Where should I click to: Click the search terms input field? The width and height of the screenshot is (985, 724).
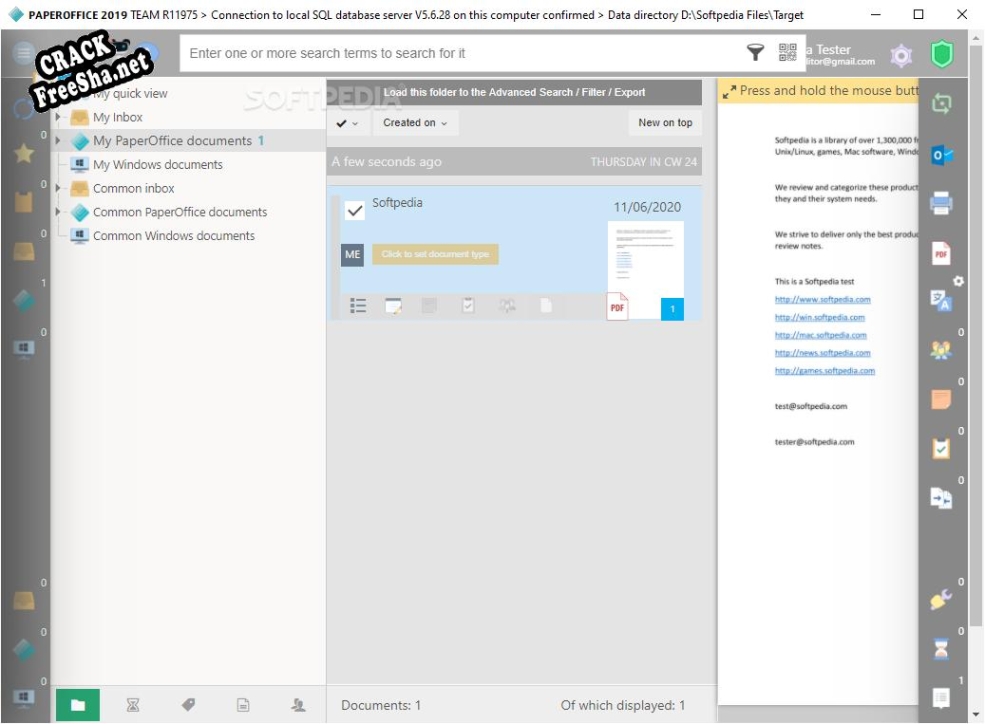pos(460,53)
